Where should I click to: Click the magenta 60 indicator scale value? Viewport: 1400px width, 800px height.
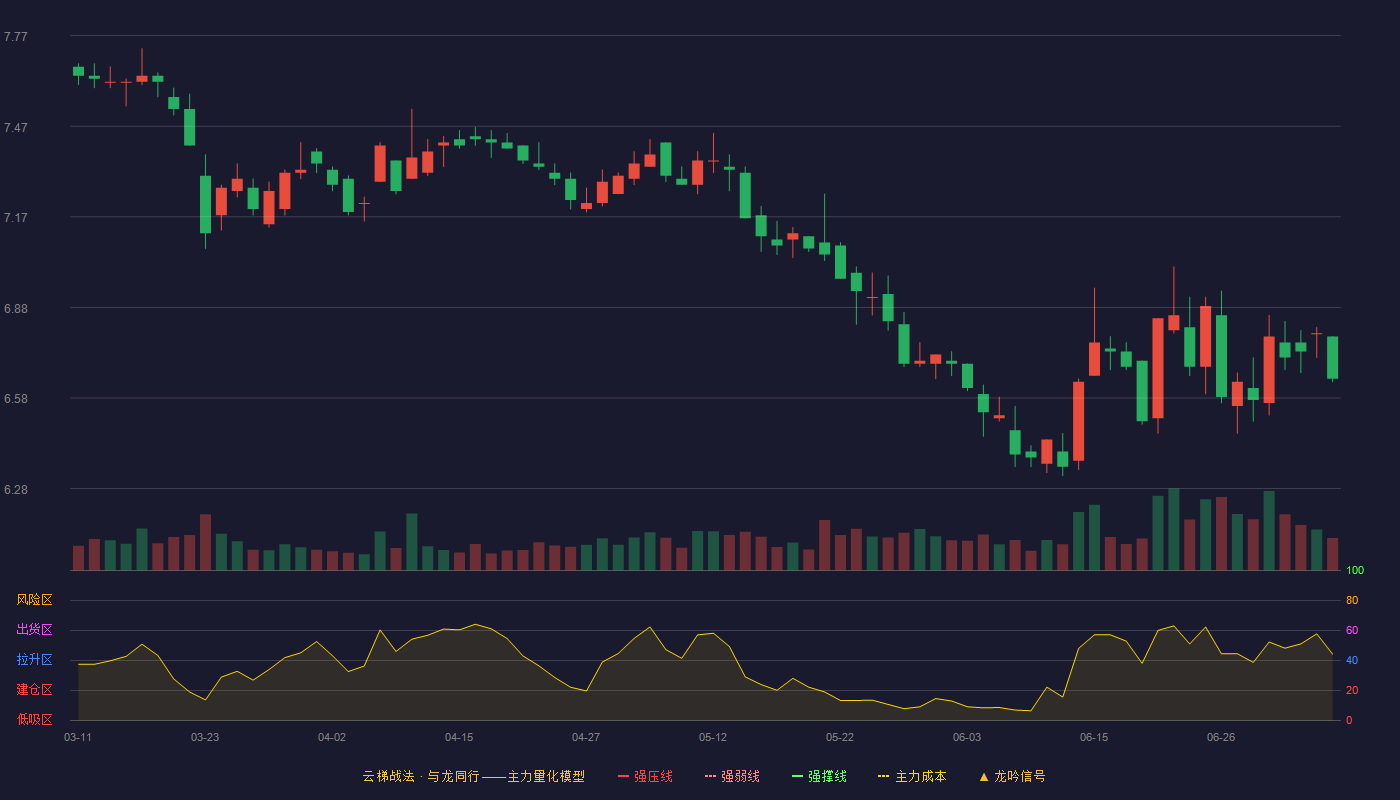tap(1352, 630)
